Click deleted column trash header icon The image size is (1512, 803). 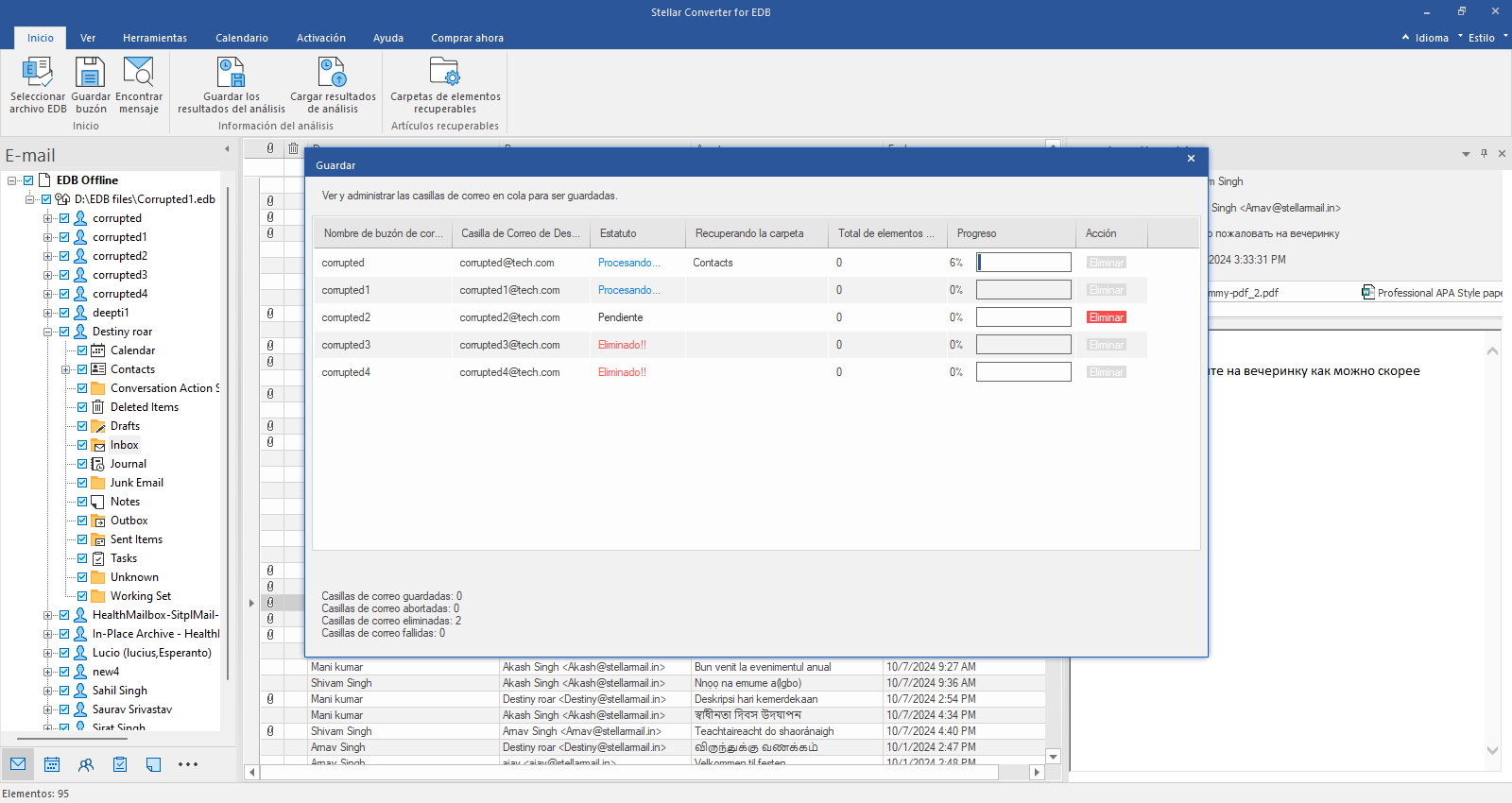click(294, 148)
